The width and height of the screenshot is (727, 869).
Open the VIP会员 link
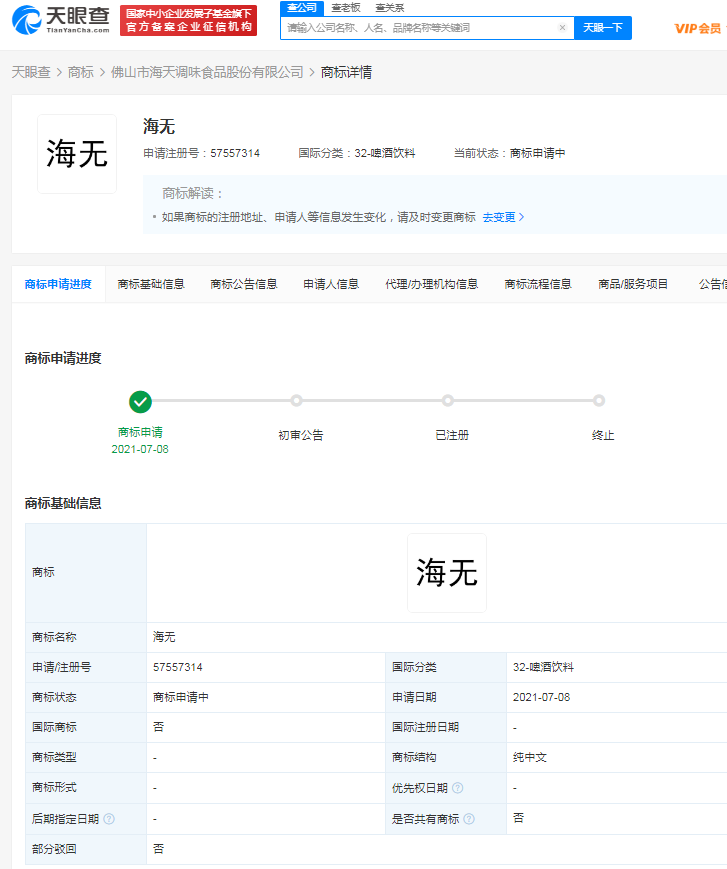click(x=698, y=29)
